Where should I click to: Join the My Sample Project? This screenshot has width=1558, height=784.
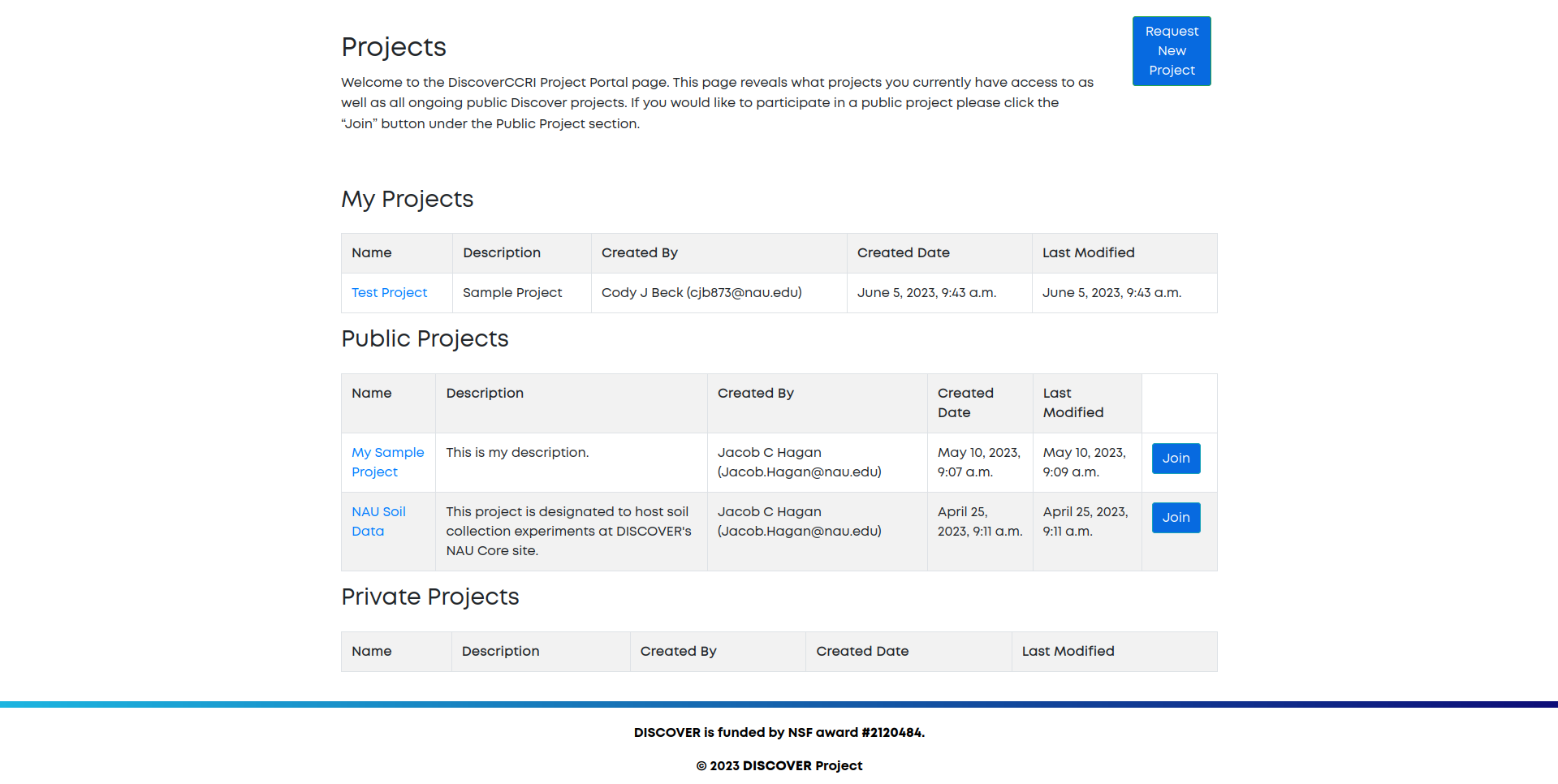[x=1176, y=459]
